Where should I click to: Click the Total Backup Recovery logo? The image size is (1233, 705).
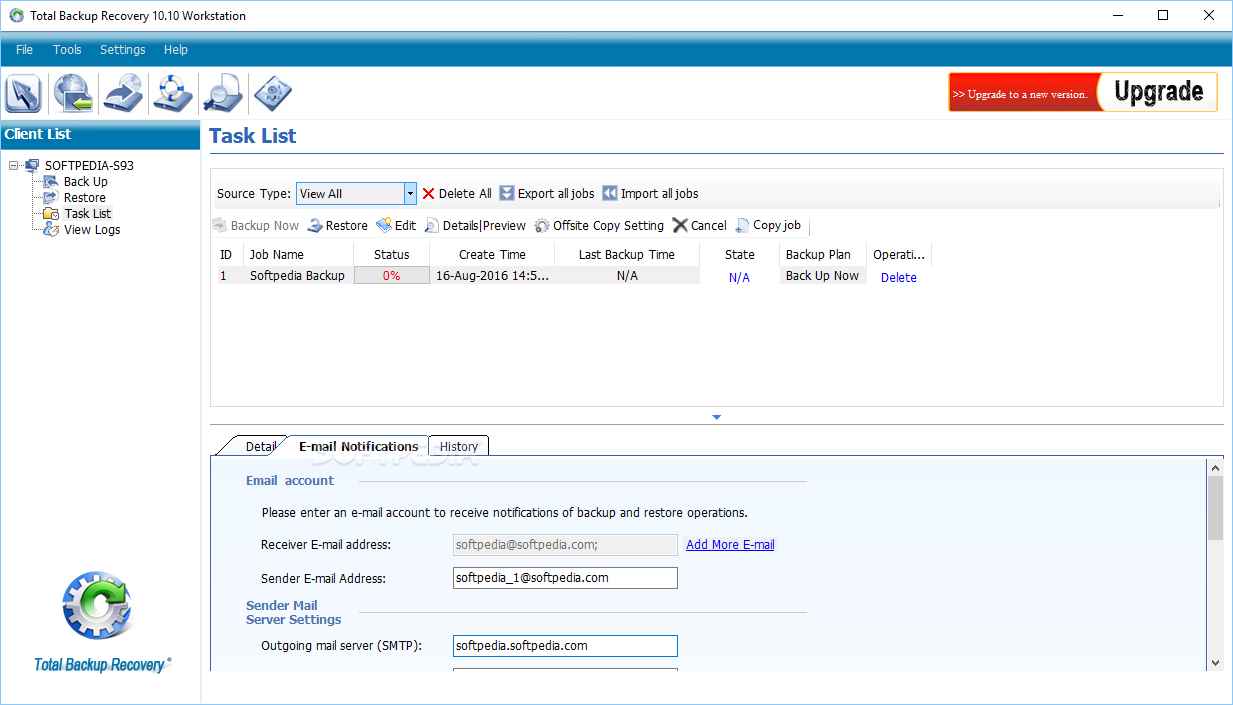coord(100,621)
